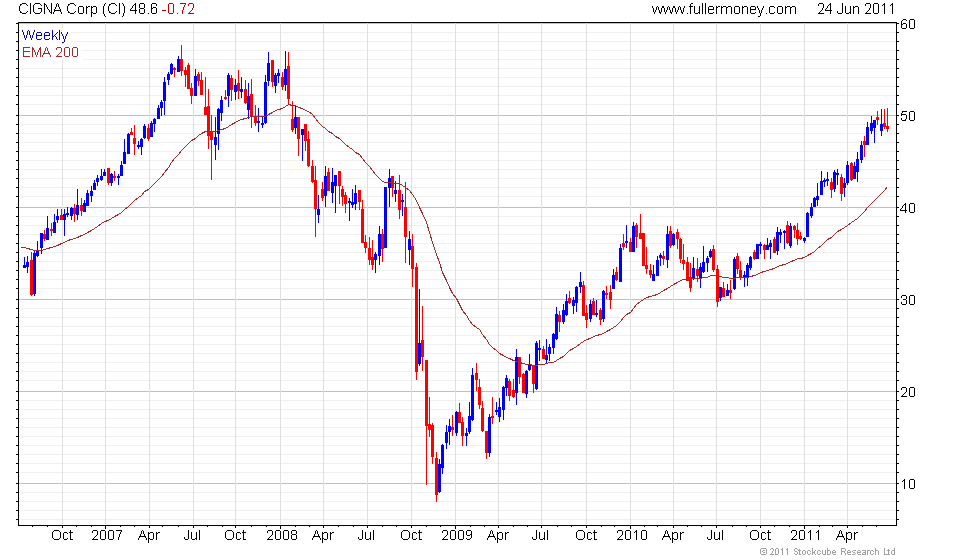The height and width of the screenshot is (560, 980).
Task: Select the 20 price axis label
Action: (908, 392)
